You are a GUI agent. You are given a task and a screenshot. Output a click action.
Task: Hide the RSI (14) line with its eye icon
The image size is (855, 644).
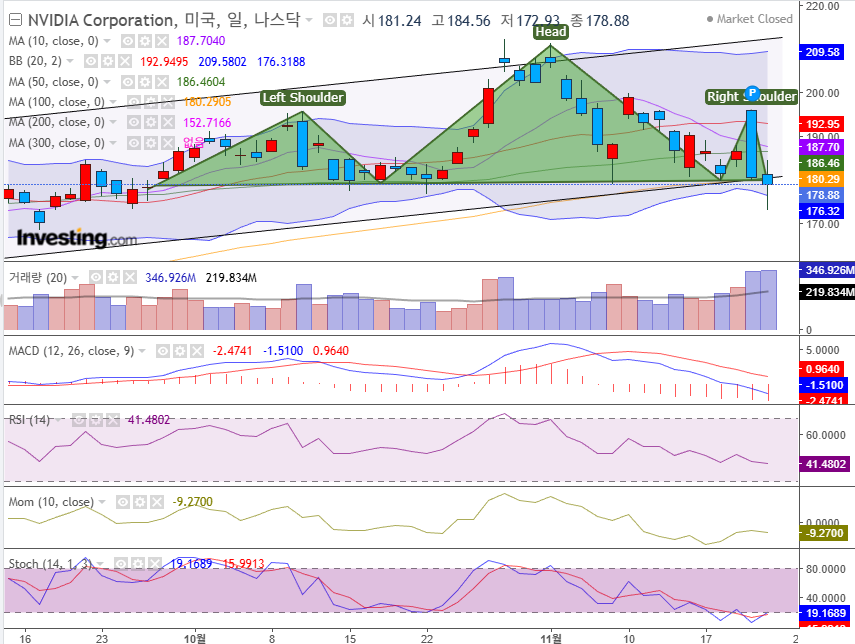tap(79, 420)
